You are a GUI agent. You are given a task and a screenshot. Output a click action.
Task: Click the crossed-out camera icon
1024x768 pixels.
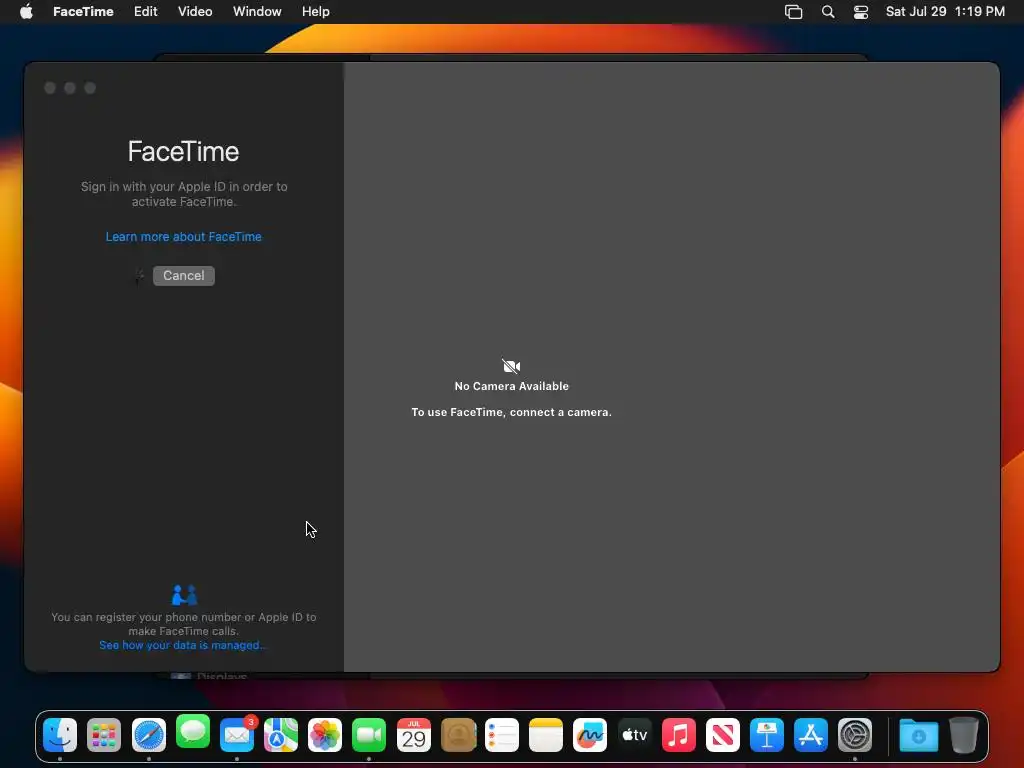point(511,366)
